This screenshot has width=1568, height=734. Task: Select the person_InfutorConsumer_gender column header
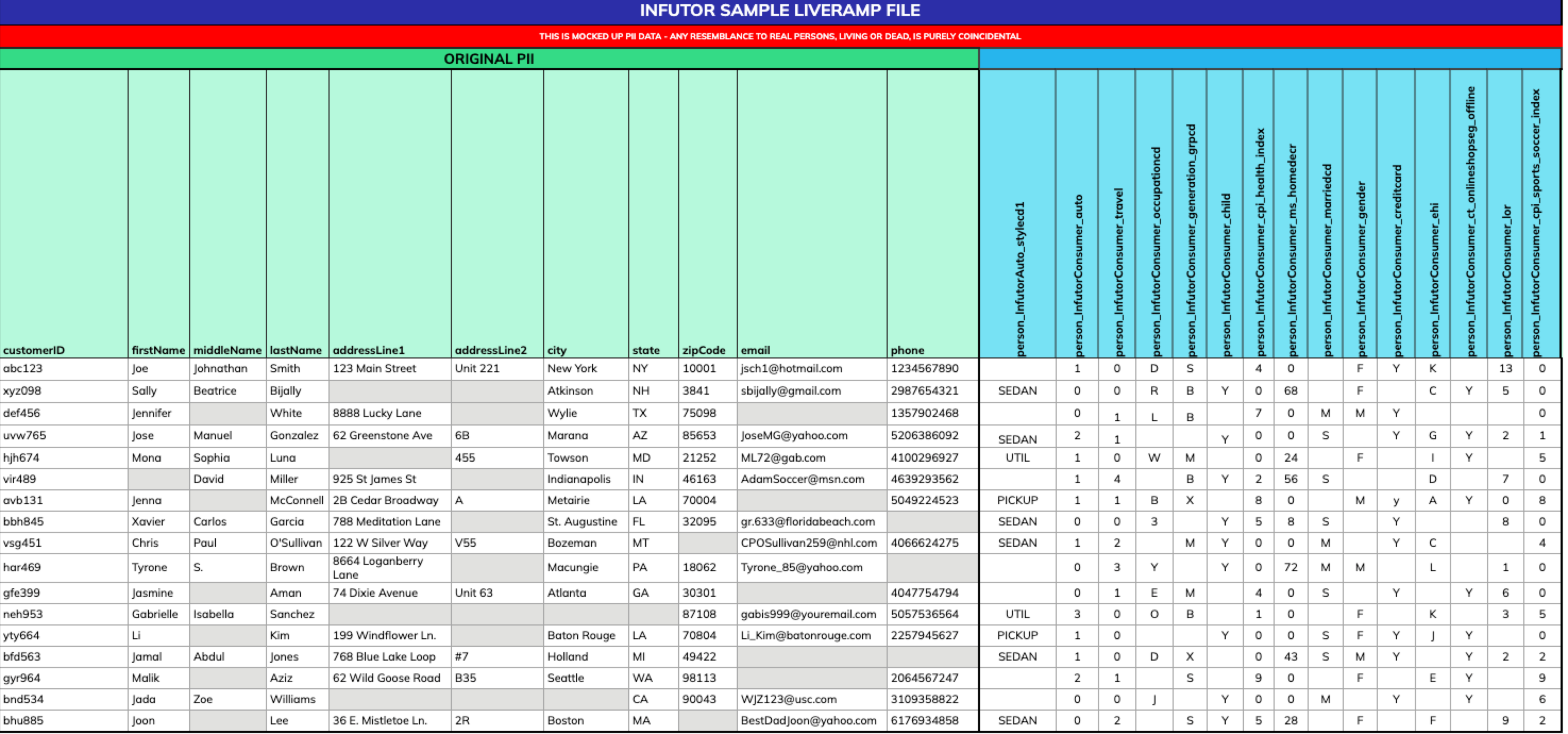click(x=1360, y=214)
